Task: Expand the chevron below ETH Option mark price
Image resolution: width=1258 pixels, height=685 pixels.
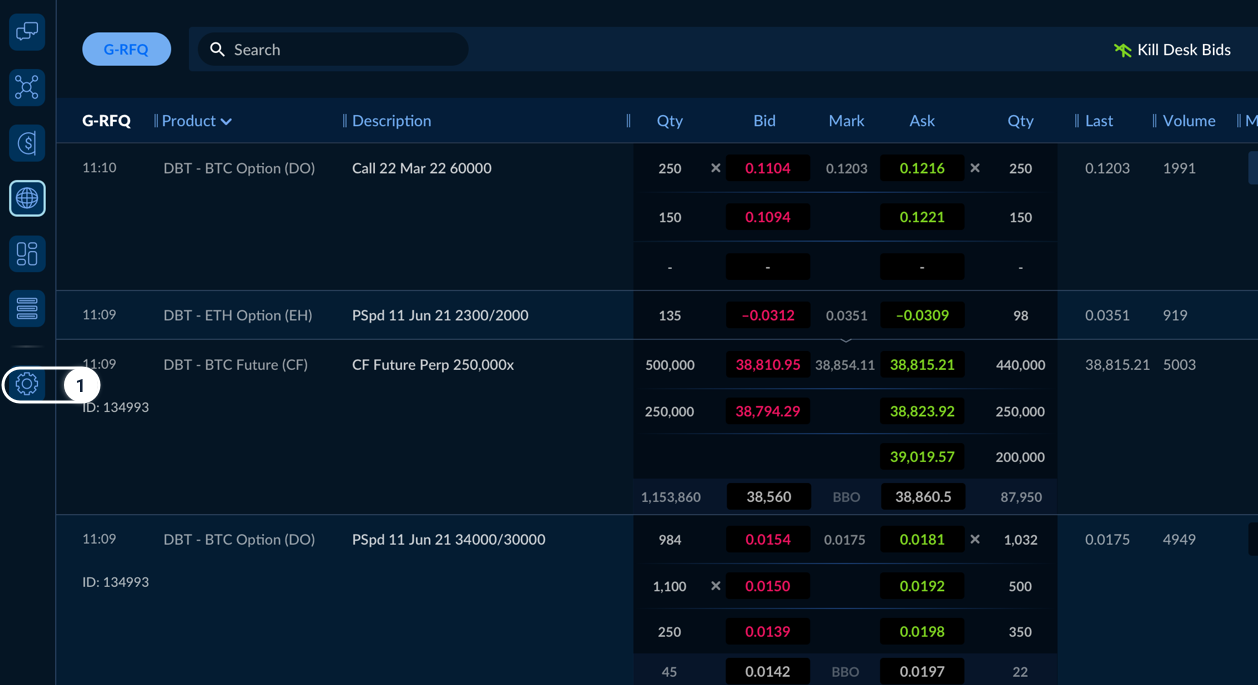Action: coord(846,340)
